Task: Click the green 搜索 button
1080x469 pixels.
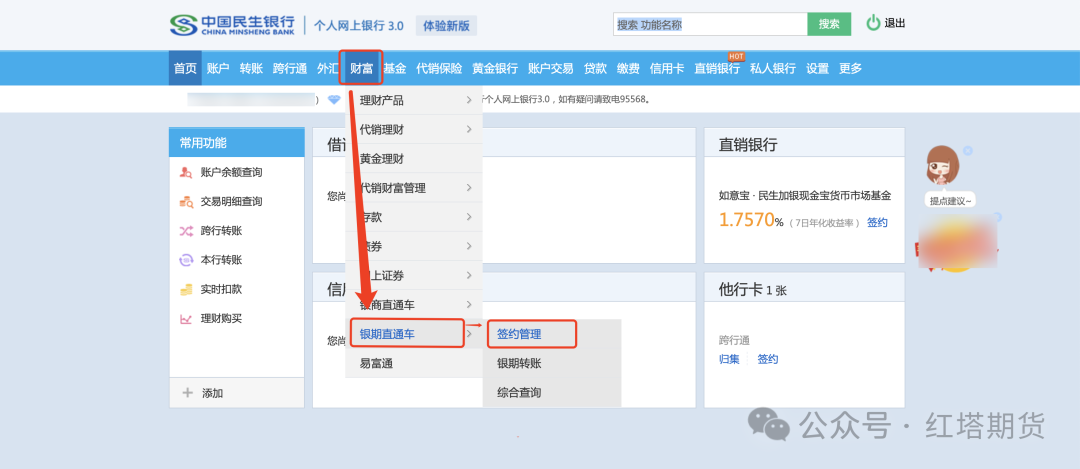Action: [829, 24]
